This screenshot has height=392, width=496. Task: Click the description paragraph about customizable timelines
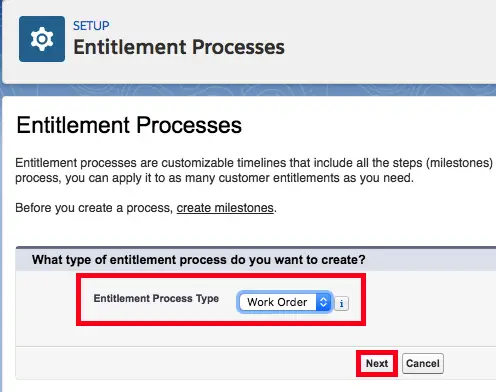254,170
